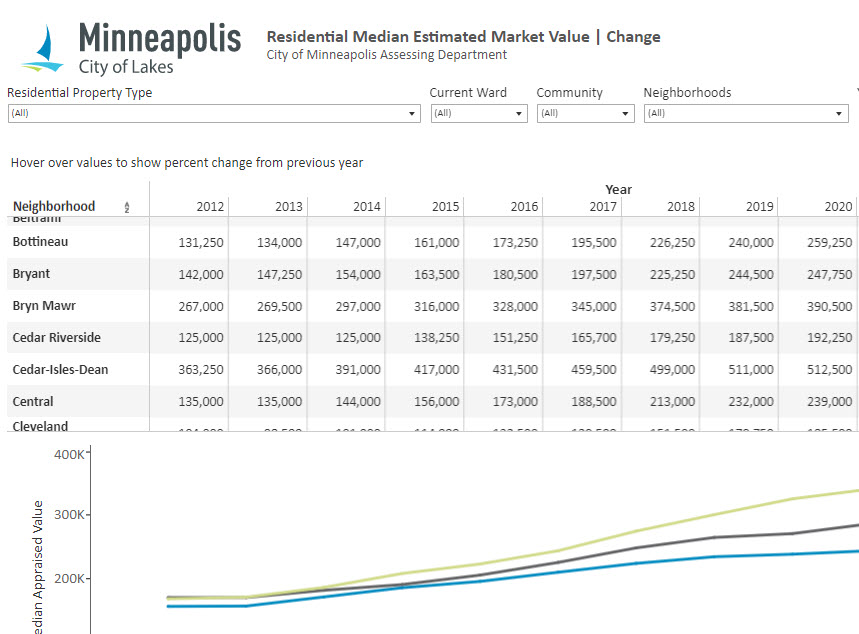Click Bryant 2020 value 247,750
The width and height of the screenshot is (859, 634).
click(x=829, y=275)
